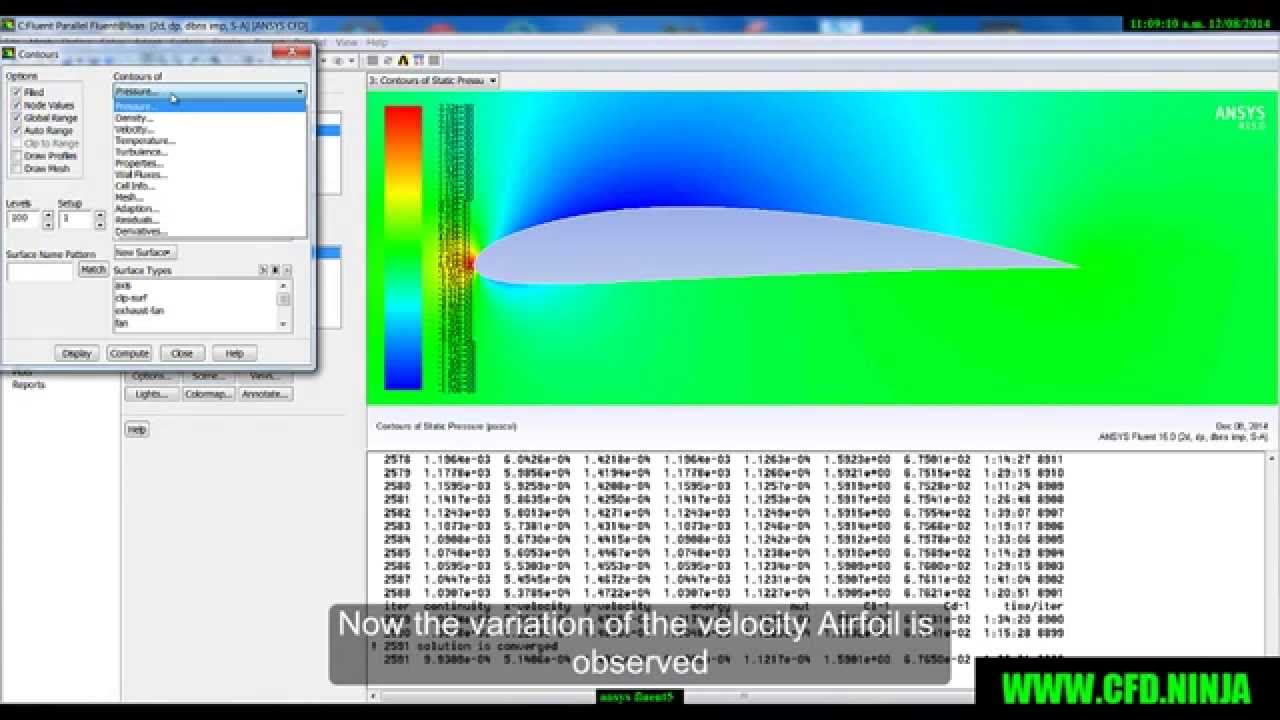The width and height of the screenshot is (1280, 720).
Task: Toggle the Node Values checkbox
Action: coord(16,105)
